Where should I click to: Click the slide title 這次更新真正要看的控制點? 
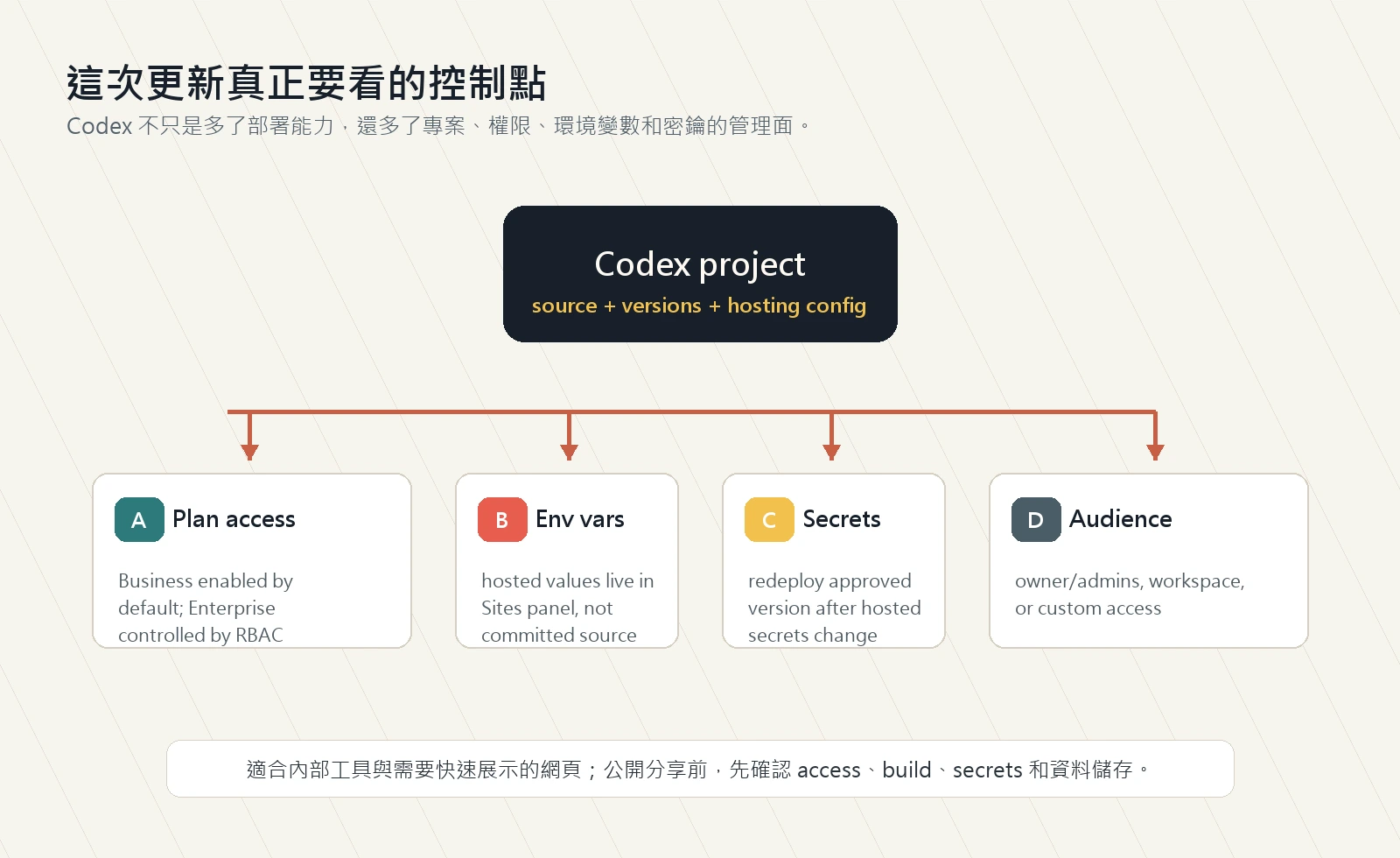[x=306, y=83]
